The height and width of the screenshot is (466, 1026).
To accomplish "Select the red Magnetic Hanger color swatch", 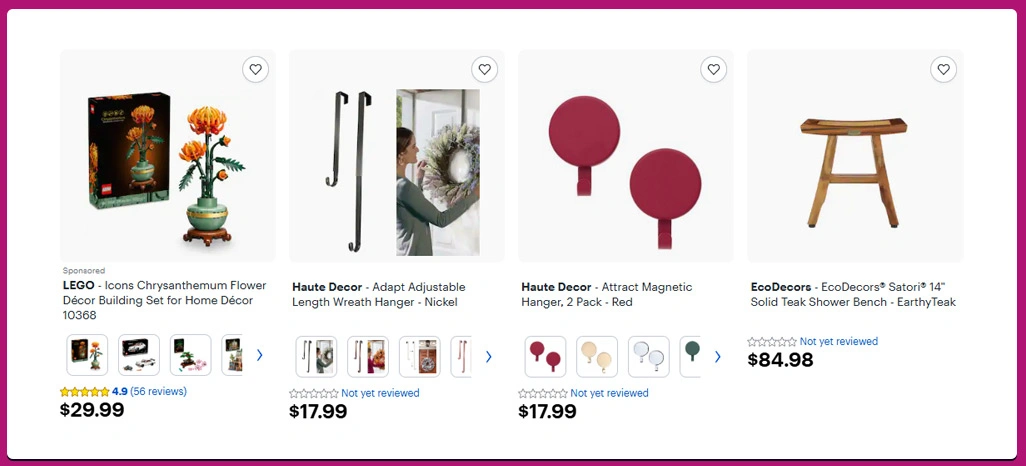I will pyautogui.click(x=545, y=357).
